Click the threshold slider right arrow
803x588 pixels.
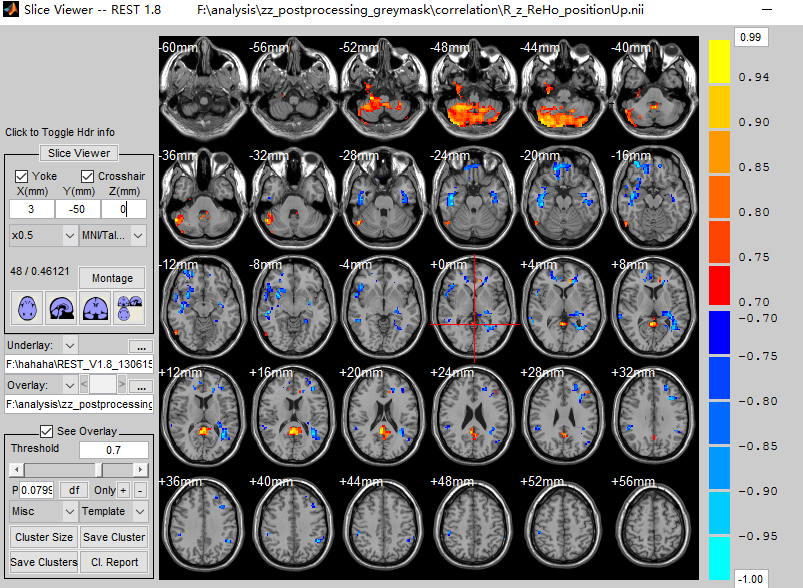point(140,470)
